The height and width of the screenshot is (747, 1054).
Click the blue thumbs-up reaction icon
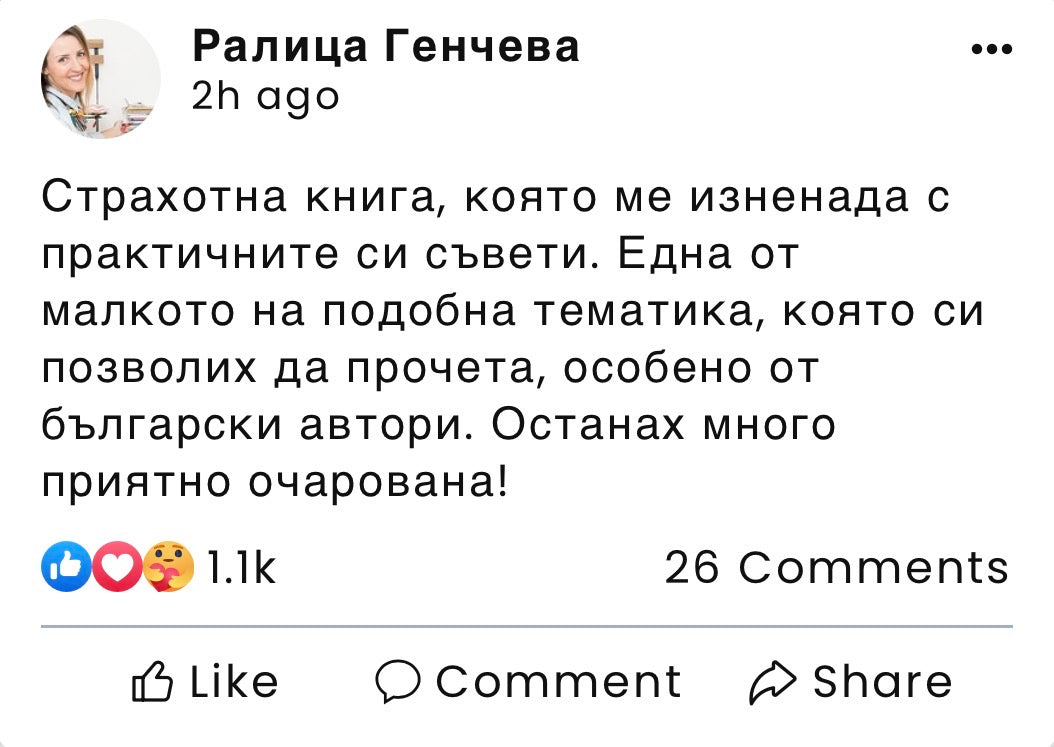click(x=62, y=567)
